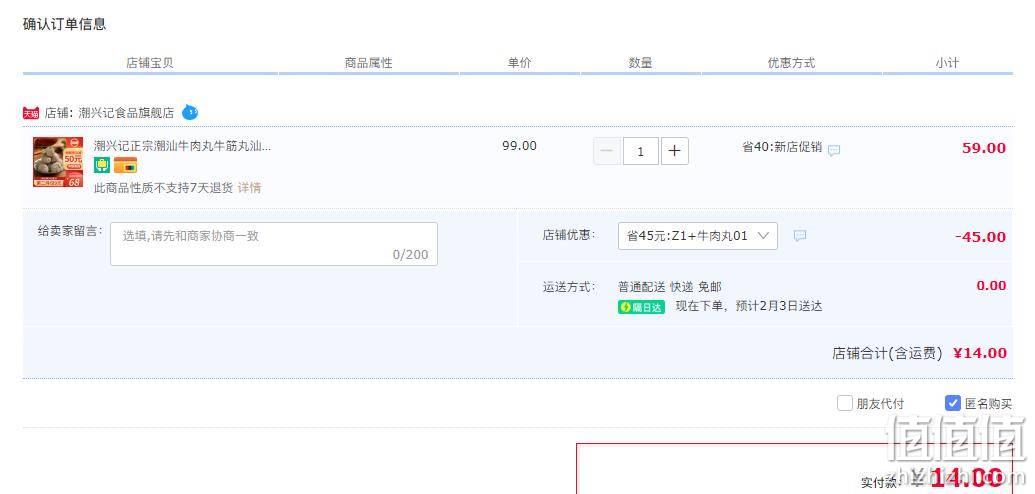Click the 商品属性 column header
The width and height of the screenshot is (1035, 494).
click(368, 63)
